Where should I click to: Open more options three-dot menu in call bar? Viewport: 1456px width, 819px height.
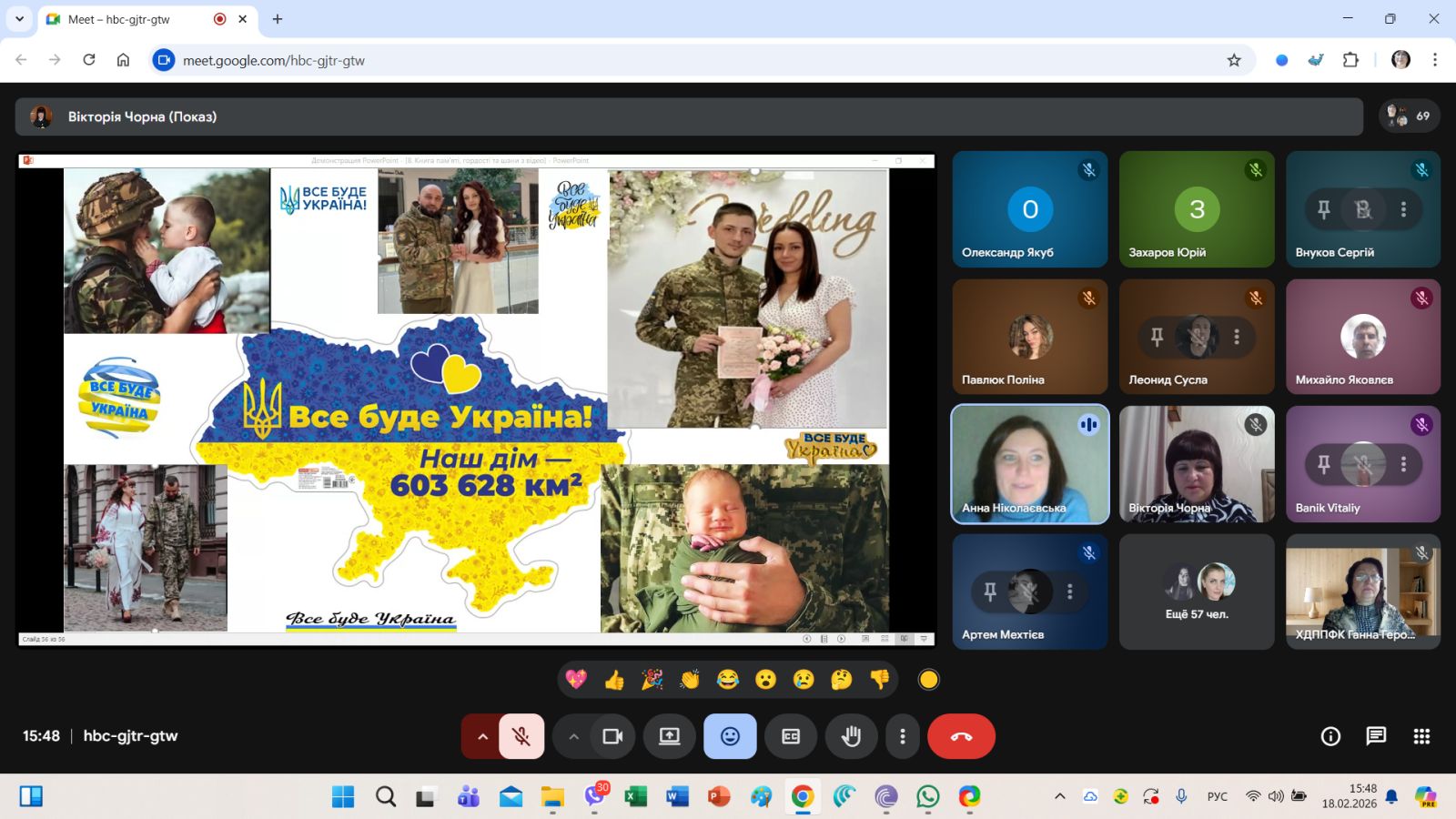[902, 736]
